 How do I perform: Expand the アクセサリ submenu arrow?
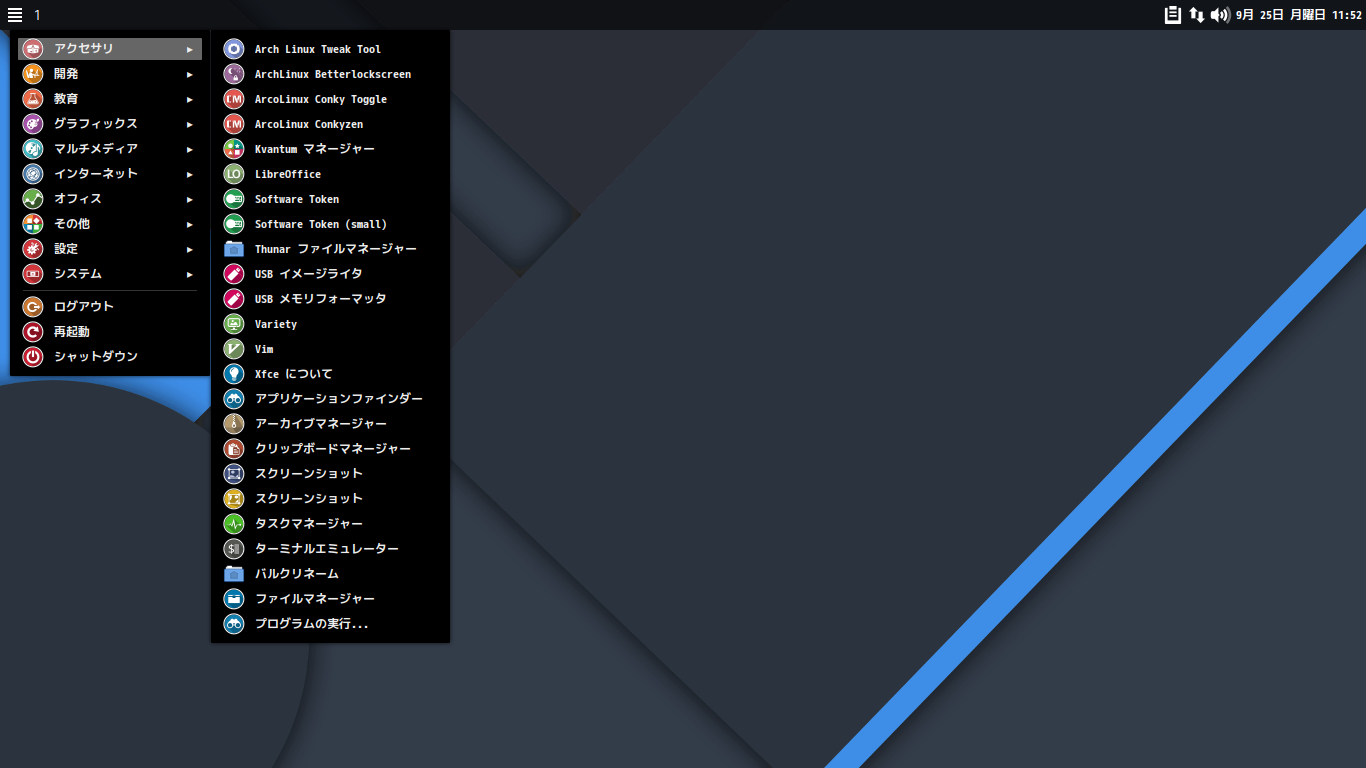[x=190, y=49]
